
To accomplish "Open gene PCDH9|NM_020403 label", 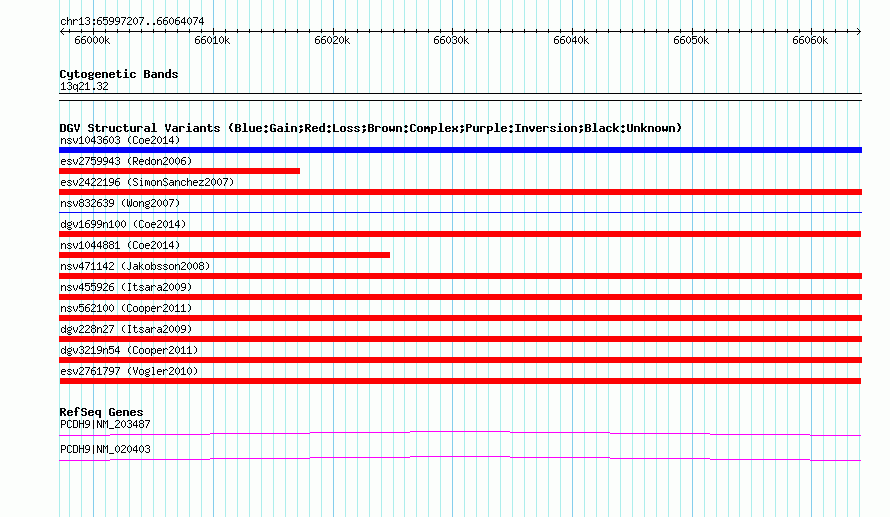I will pyautogui.click(x=105, y=449).
